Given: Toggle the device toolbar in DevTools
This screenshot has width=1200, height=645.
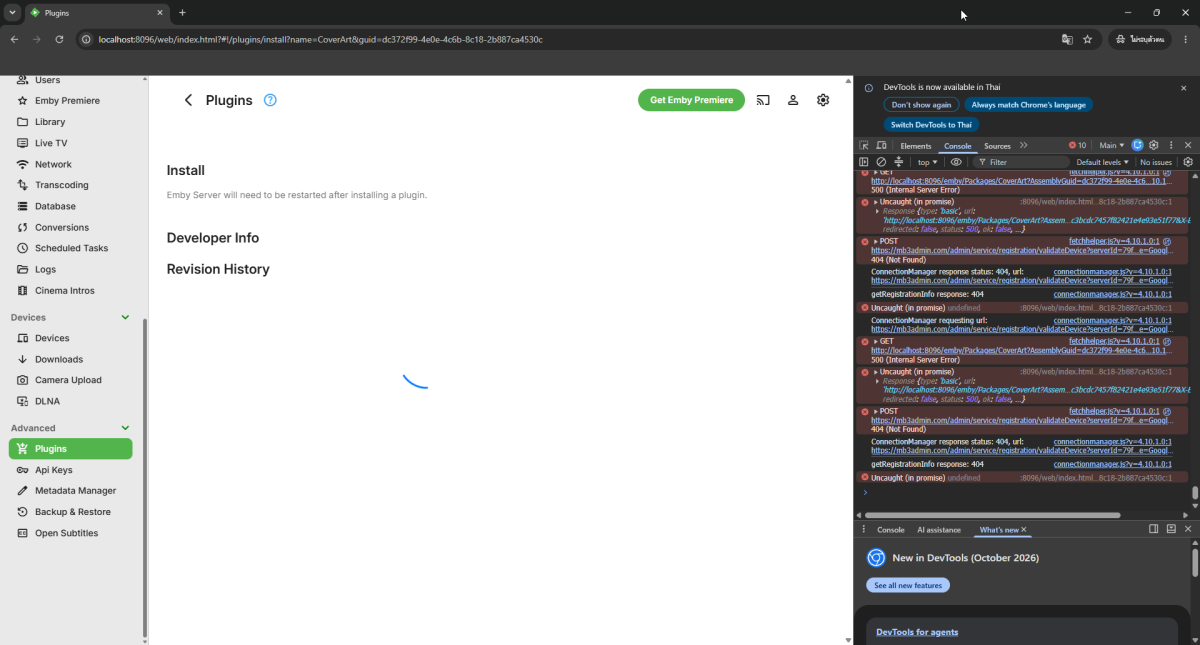Looking at the screenshot, I should click(x=881, y=145).
